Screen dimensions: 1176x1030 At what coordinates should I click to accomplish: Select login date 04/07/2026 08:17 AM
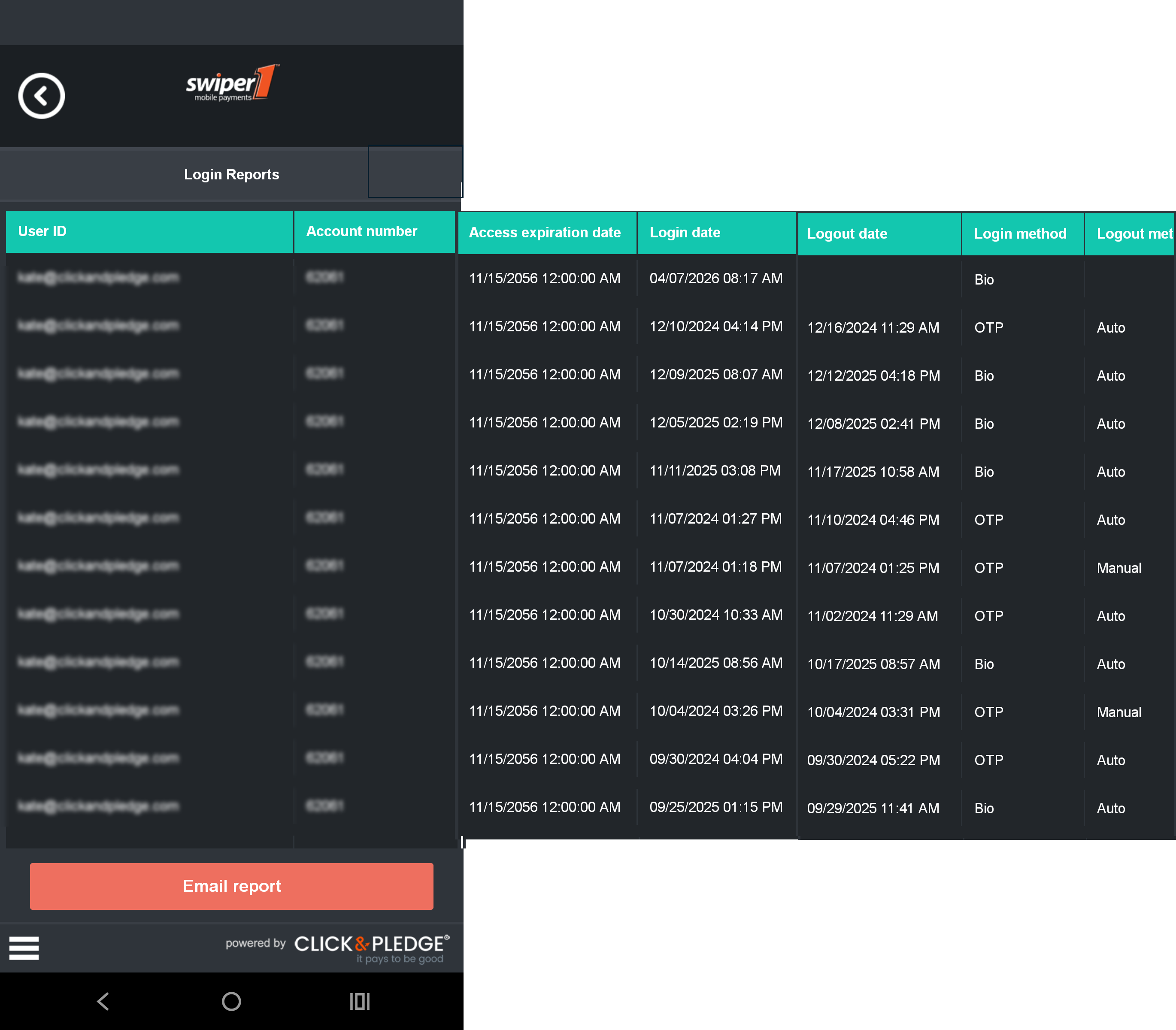(716, 278)
